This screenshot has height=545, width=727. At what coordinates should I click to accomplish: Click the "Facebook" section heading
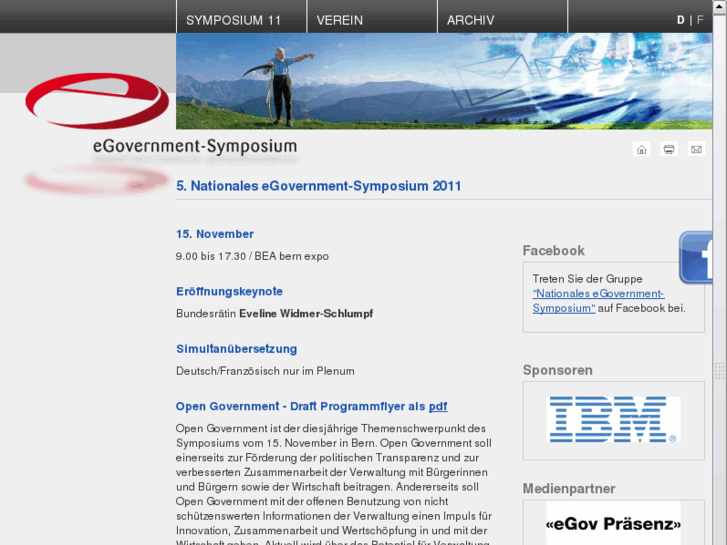554,251
